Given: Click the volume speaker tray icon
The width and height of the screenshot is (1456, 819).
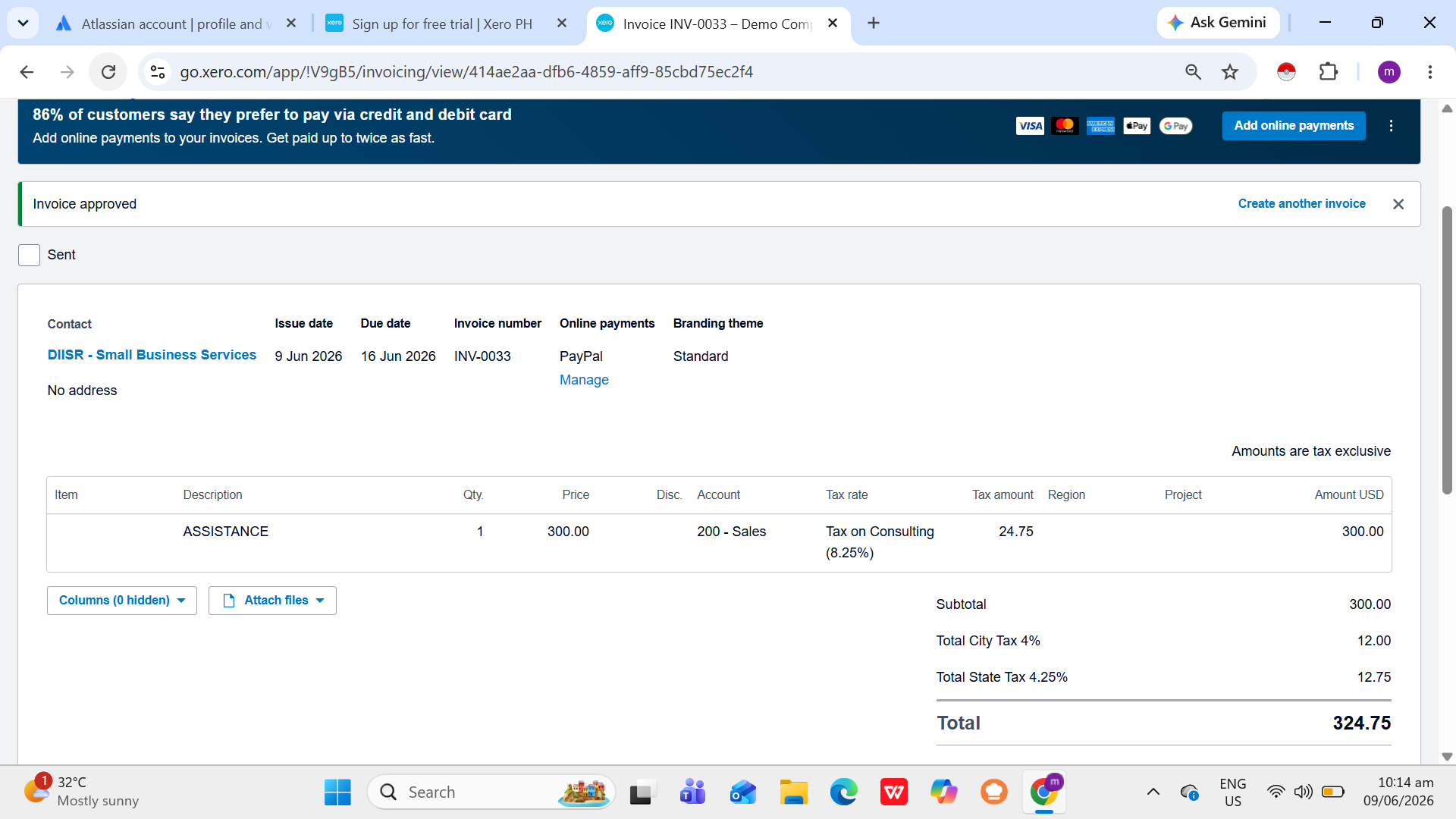Looking at the screenshot, I should click(x=1303, y=792).
